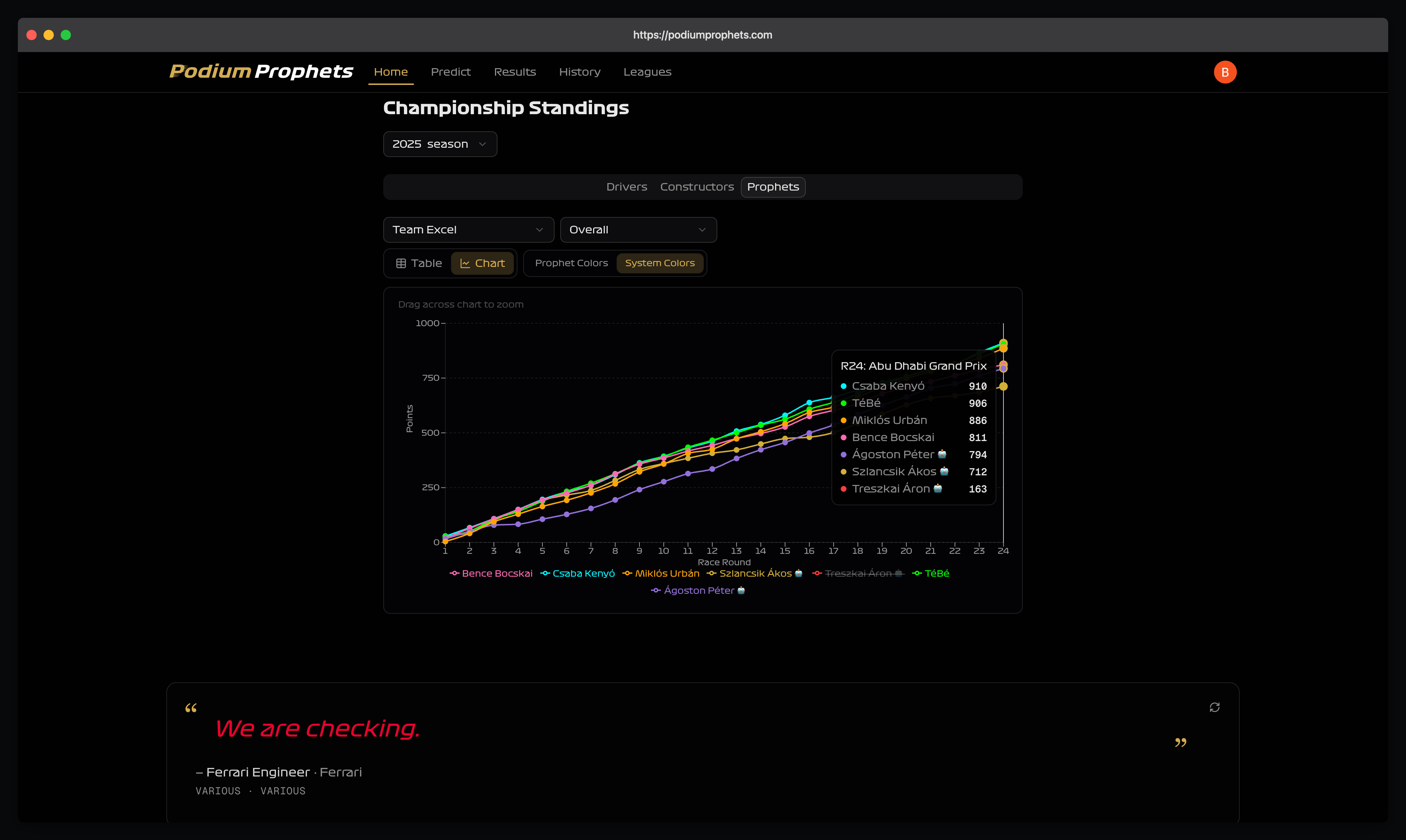
Task: Open the 2025 season dropdown
Action: click(x=440, y=144)
